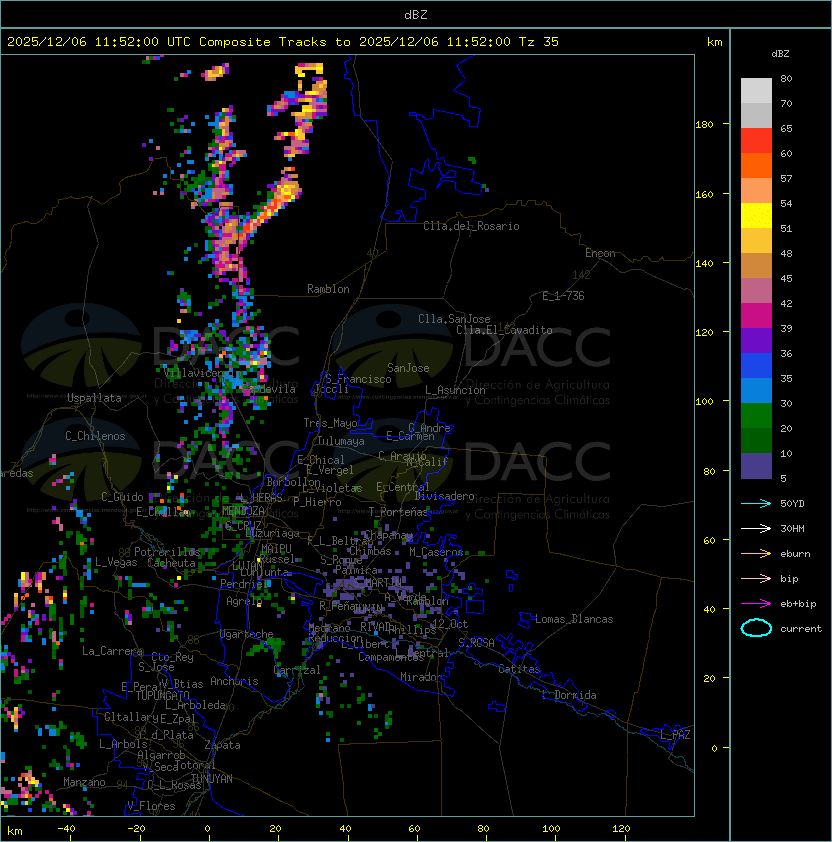
Task: Click the 'Uspallata' map label
Action: 94,398
